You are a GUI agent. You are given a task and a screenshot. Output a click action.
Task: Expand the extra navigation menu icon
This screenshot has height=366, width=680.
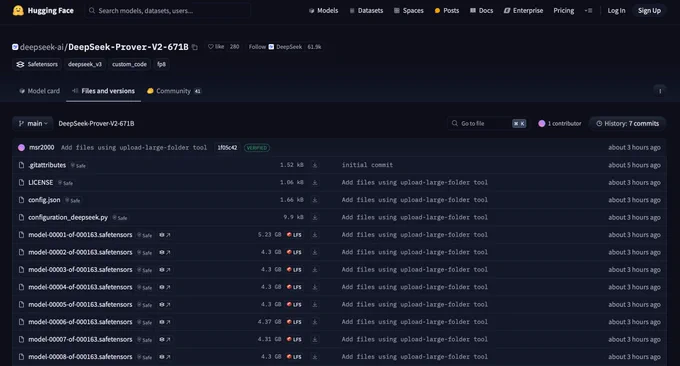click(x=588, y=10)
